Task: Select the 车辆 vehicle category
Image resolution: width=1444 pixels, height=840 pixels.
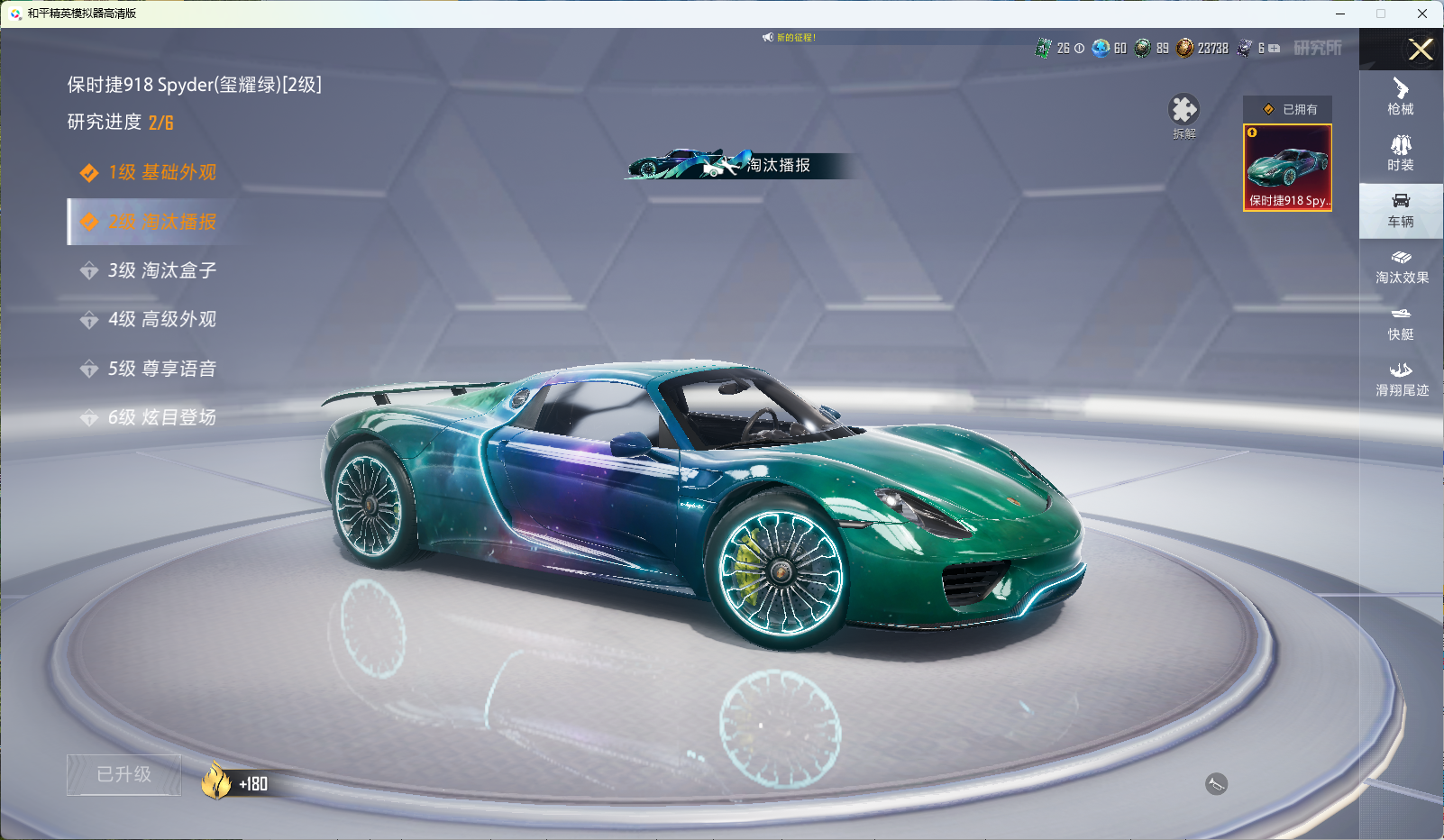Action: tap(1401, 210)
